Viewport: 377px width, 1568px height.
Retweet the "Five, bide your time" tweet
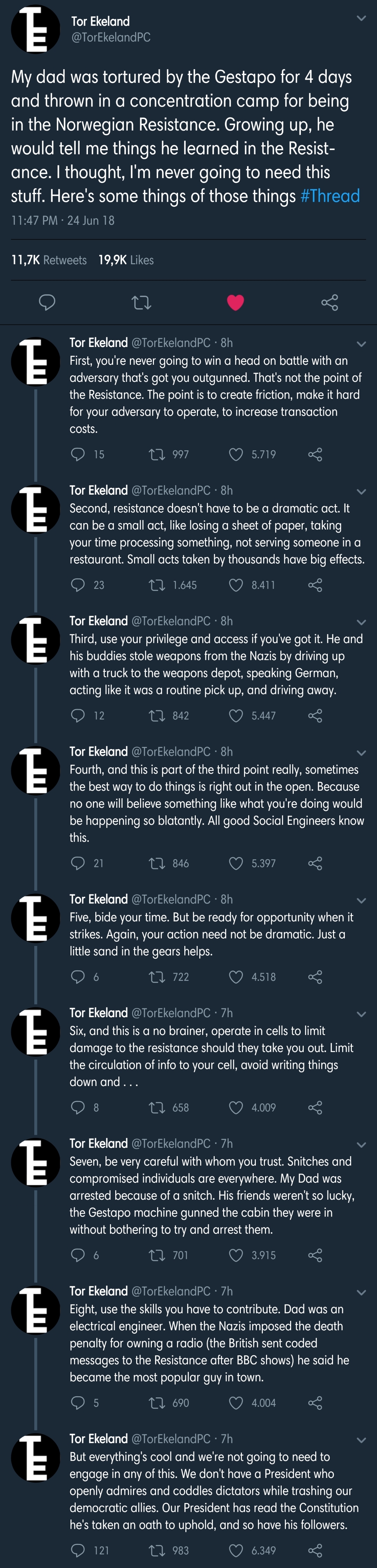click(156, 977)
